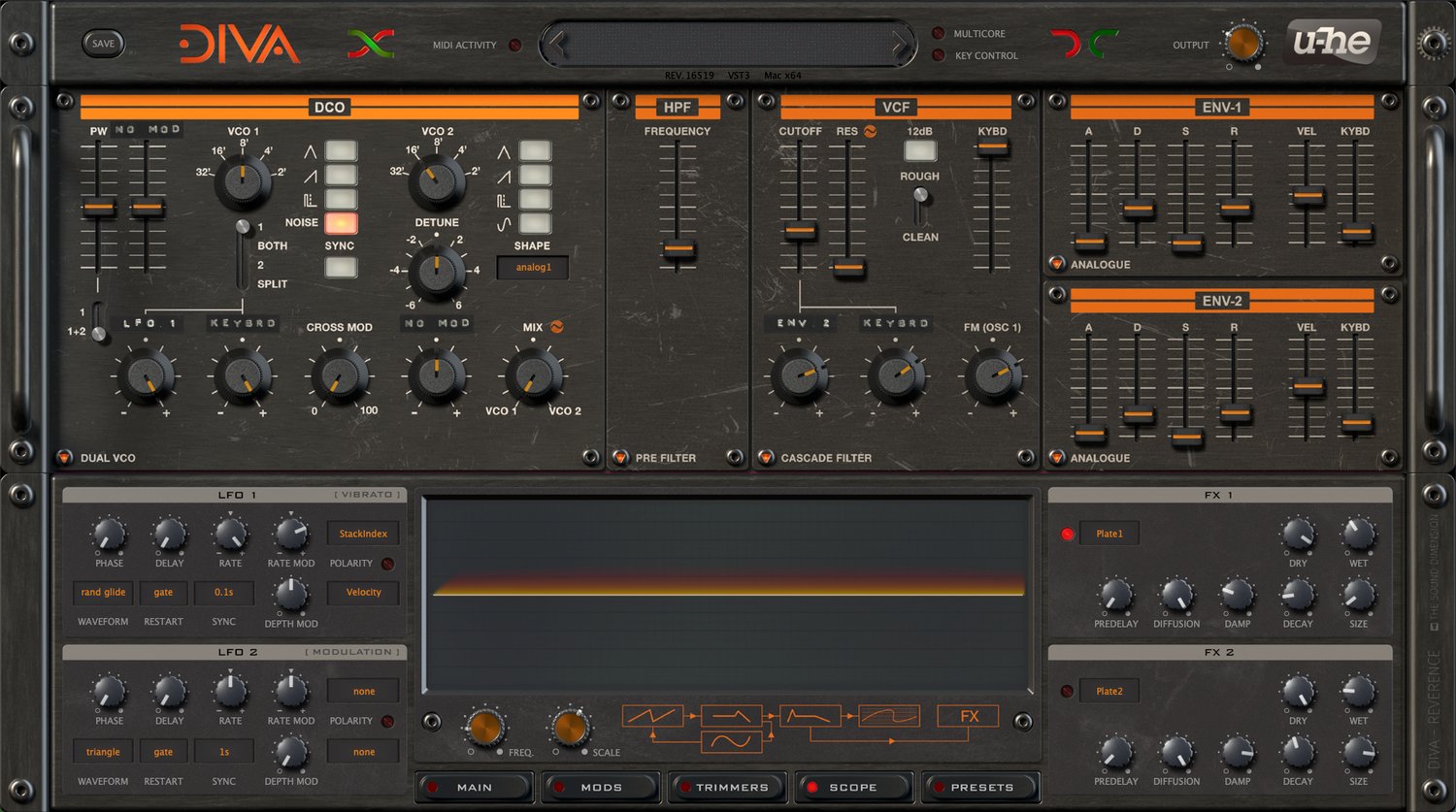Open the ENV 2 cutoff mod source label
The height and width of the screenshot is (812, 1456).
[x=802, y=323]
